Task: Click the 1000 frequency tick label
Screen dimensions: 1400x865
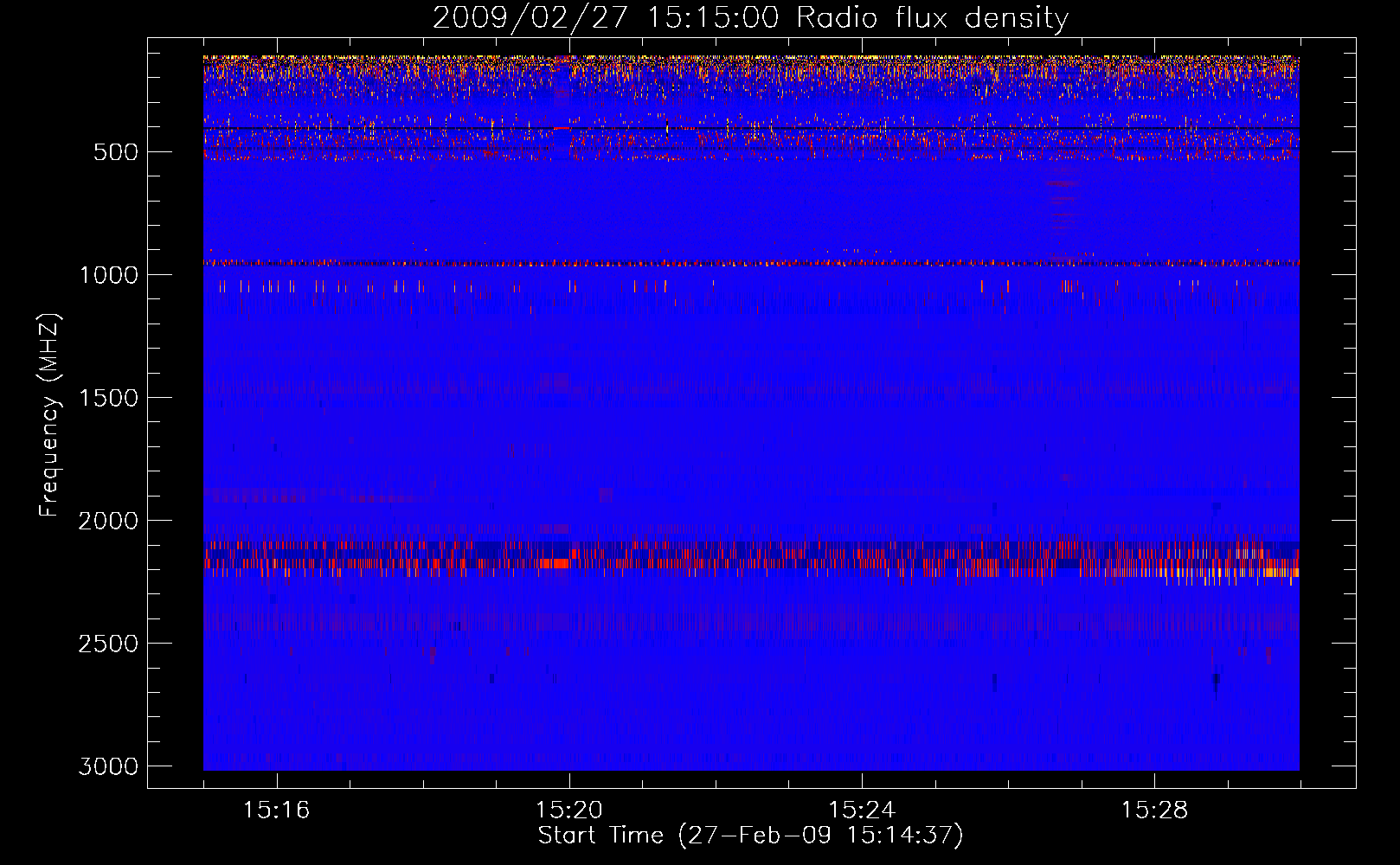Action: coord(109,275)
